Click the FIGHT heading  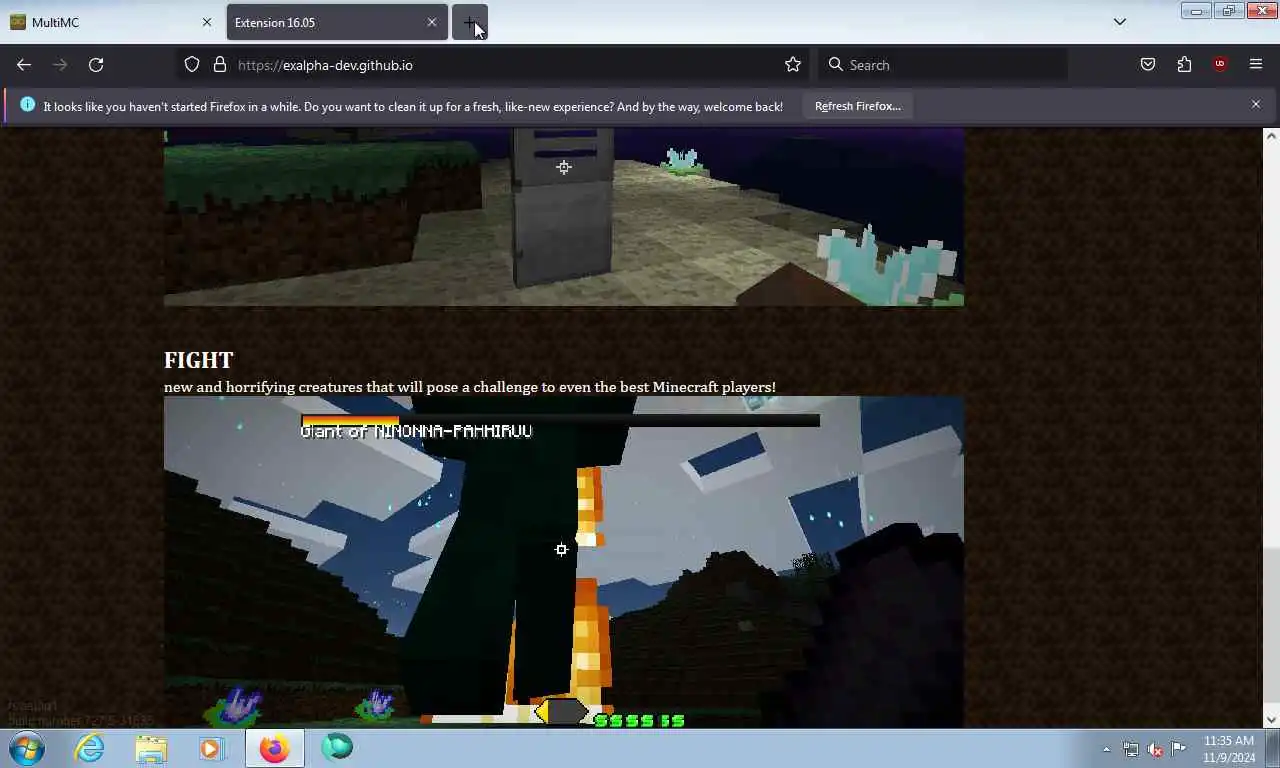(x=198, y=360)
